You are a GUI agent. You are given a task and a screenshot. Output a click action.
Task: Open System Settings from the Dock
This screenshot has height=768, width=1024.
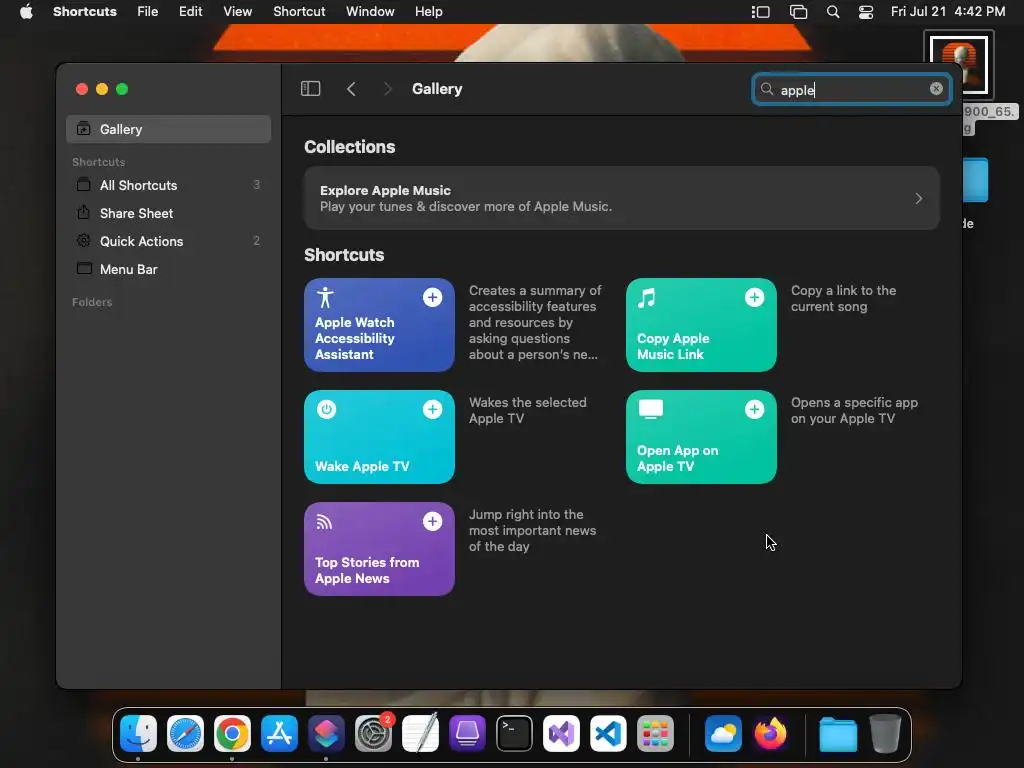374,733
